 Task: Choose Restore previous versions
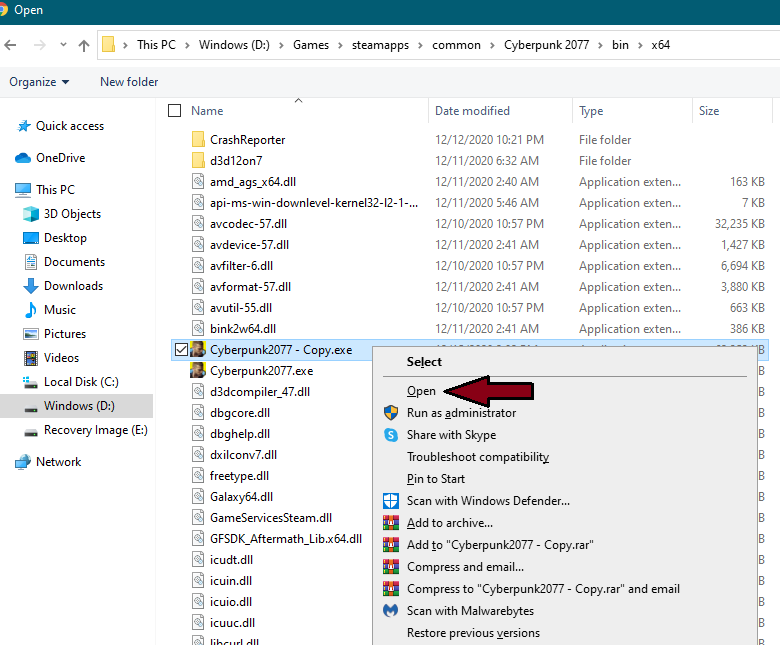473,633
